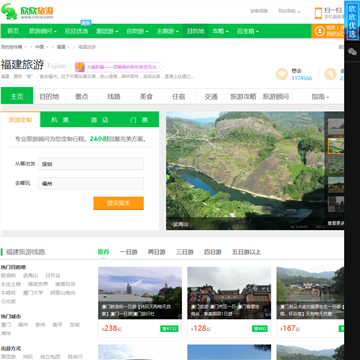This screenshot has height=360, width=360.
Task: Show 三日游 routes filter
Action: [185, 252]
